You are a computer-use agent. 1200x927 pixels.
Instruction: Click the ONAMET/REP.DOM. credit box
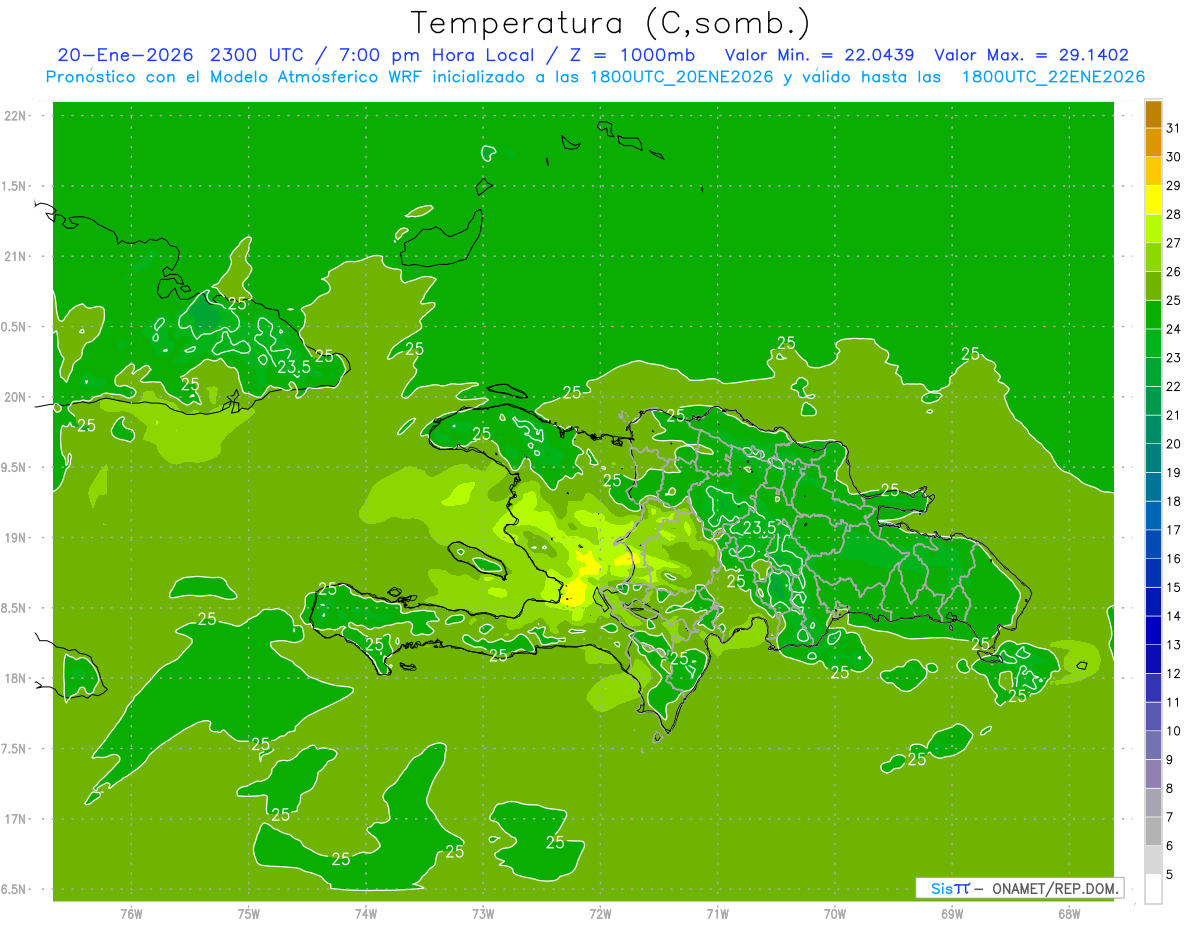[x=1019, y=888]
